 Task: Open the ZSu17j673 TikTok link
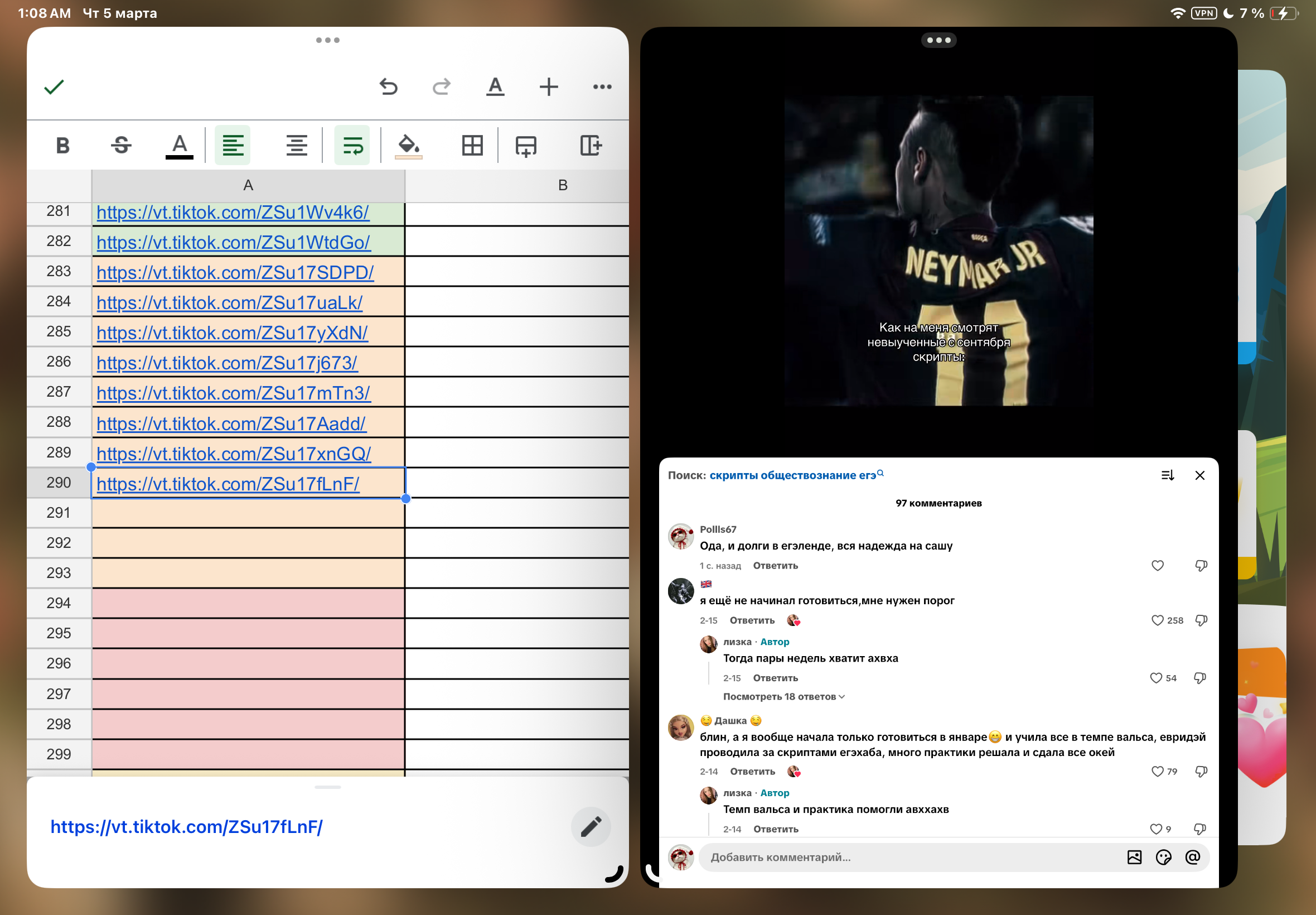(x=227, y=363)
